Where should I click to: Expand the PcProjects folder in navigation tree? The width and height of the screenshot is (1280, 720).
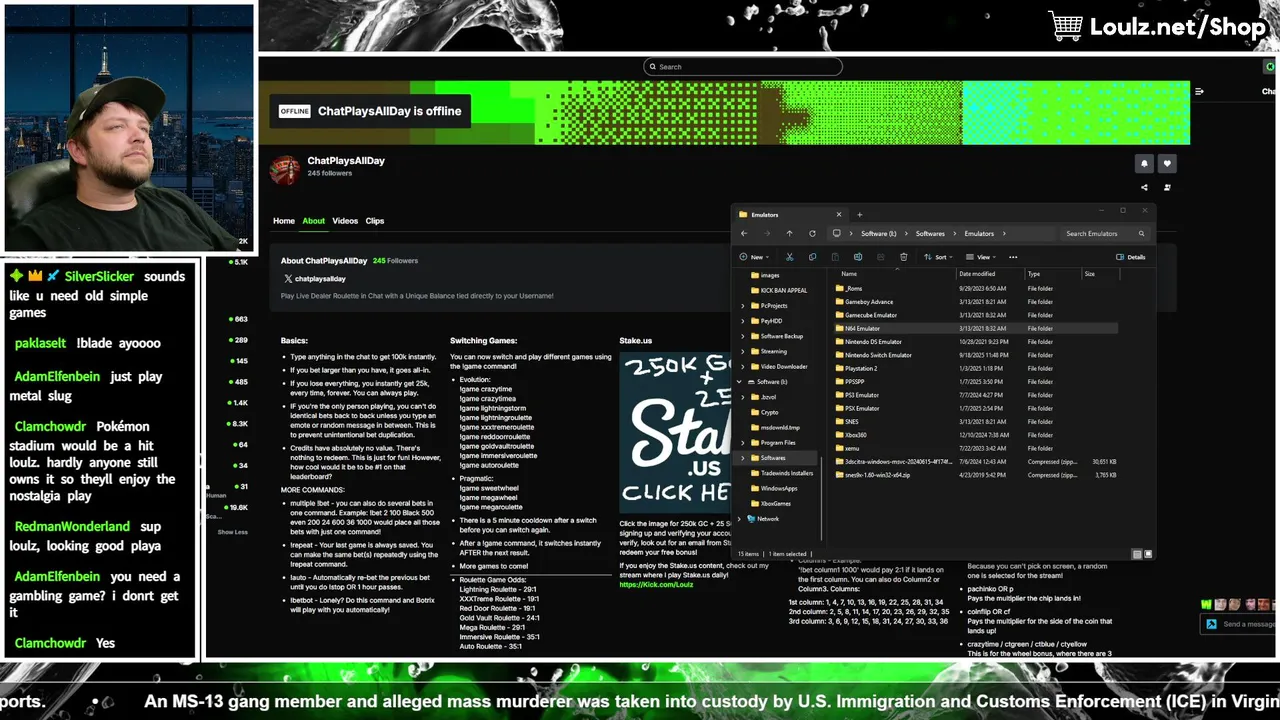coord(743,306)
